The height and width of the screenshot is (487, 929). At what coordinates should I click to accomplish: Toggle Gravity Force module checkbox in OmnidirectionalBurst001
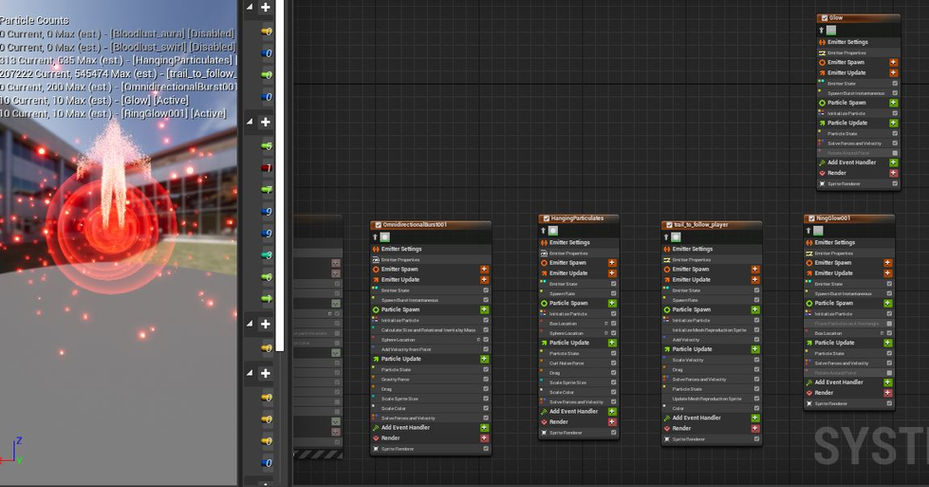486,379
